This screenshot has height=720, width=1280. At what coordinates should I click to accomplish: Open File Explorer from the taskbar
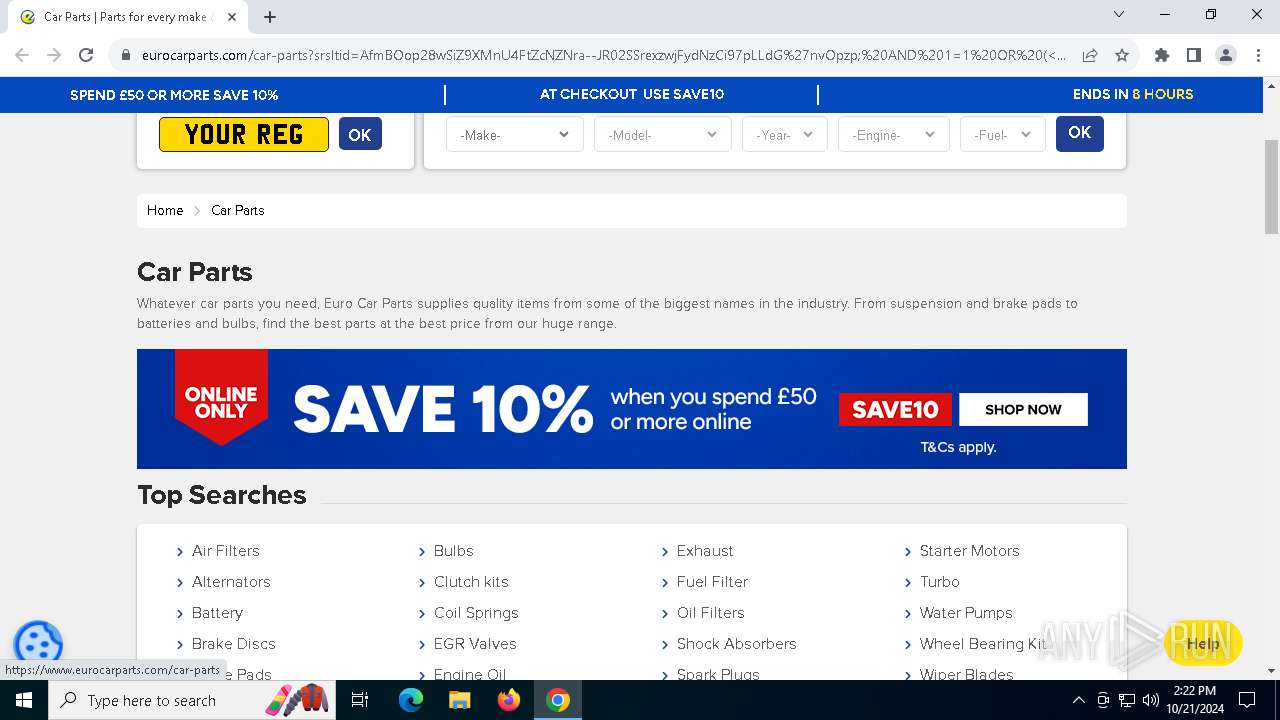459,700
